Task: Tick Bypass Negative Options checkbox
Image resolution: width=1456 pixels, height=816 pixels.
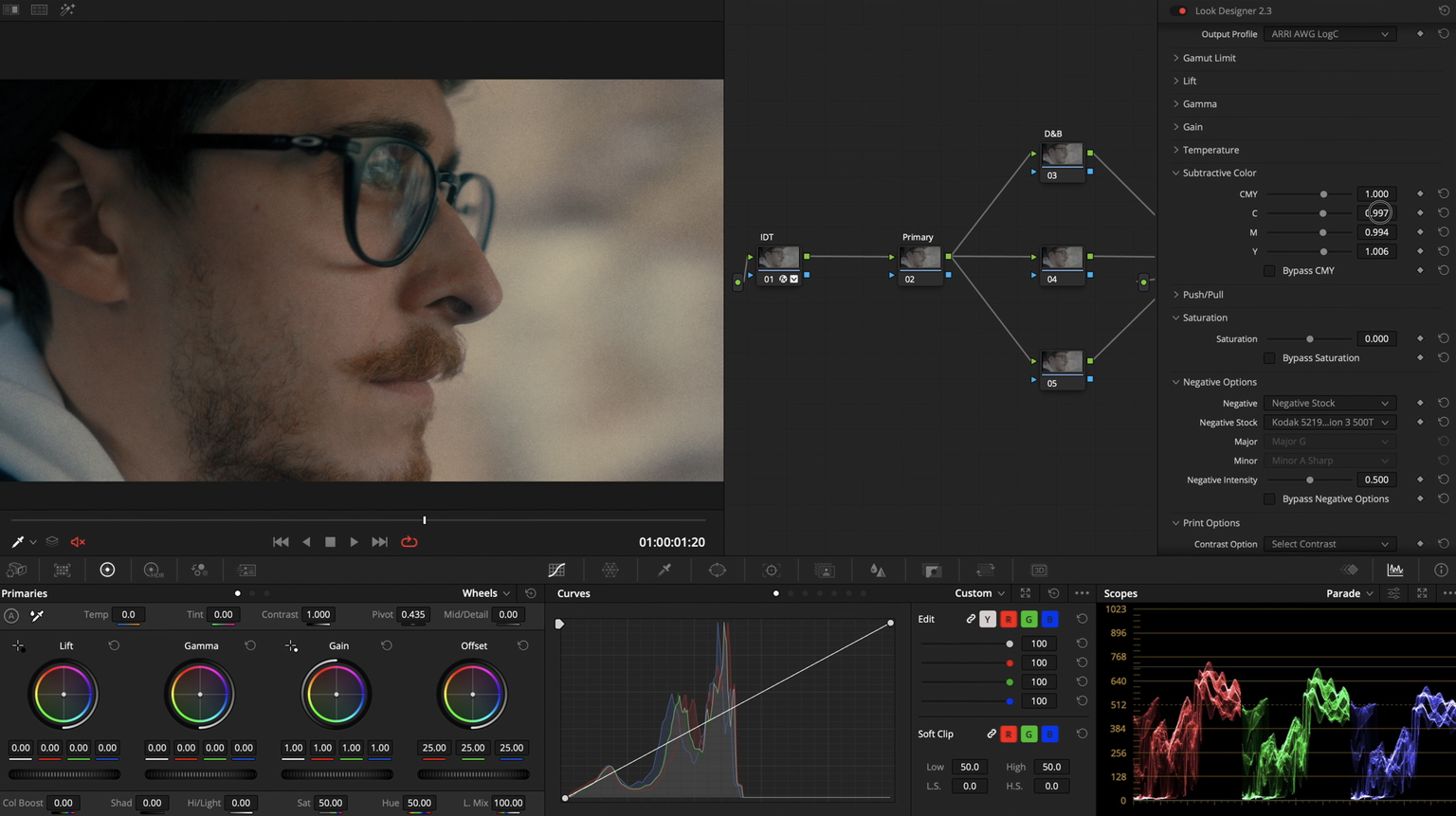Action: [1269, 499]
